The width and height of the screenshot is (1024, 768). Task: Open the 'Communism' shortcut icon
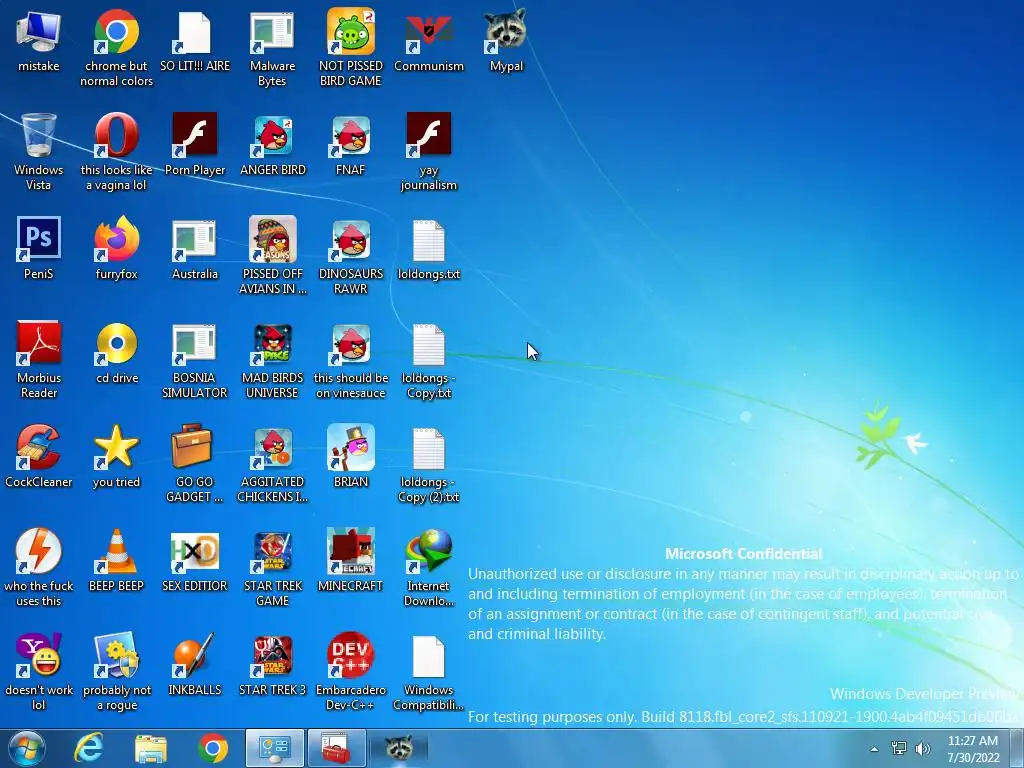pos(428,31)
